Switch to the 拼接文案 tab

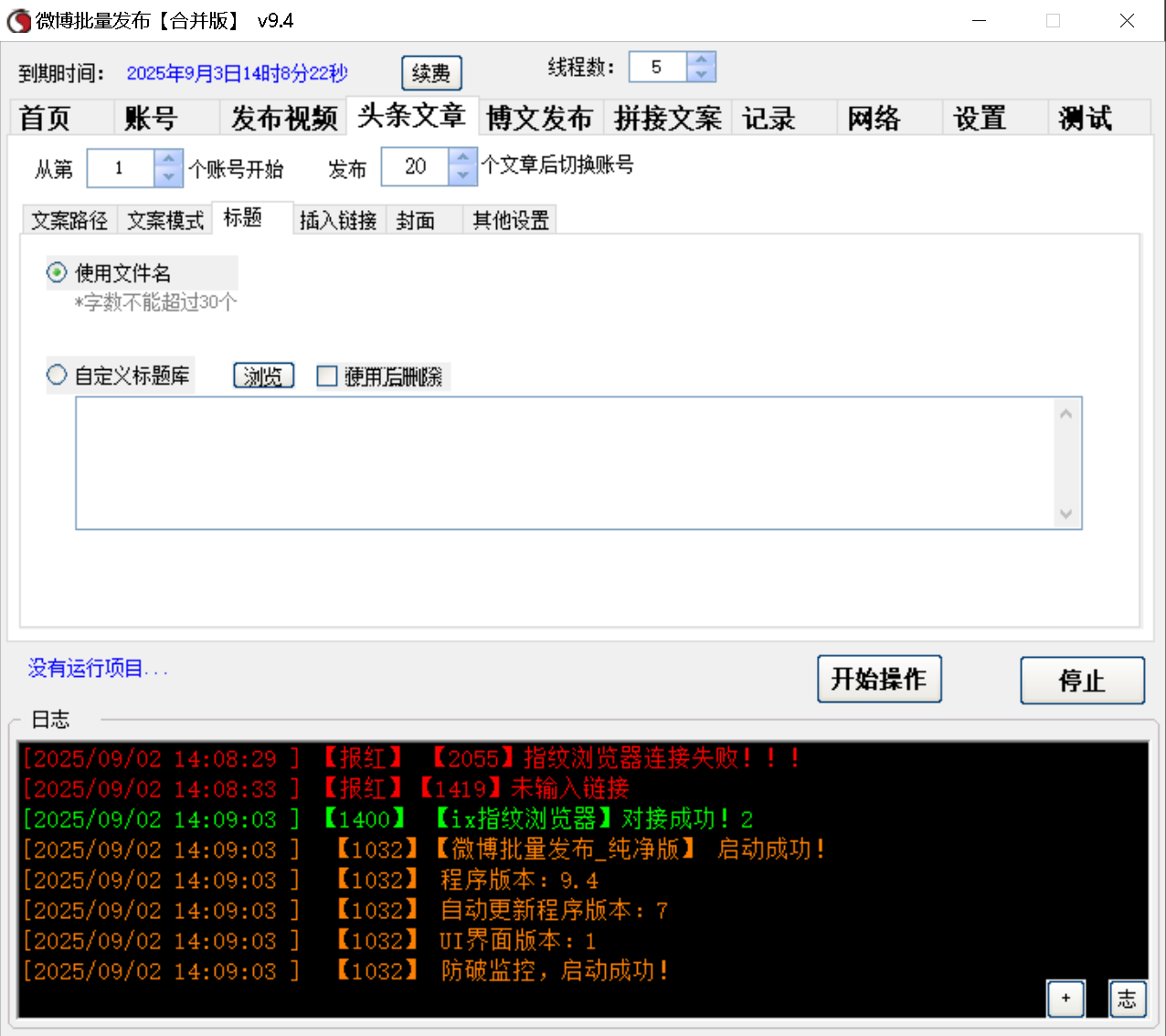point(668,117)
